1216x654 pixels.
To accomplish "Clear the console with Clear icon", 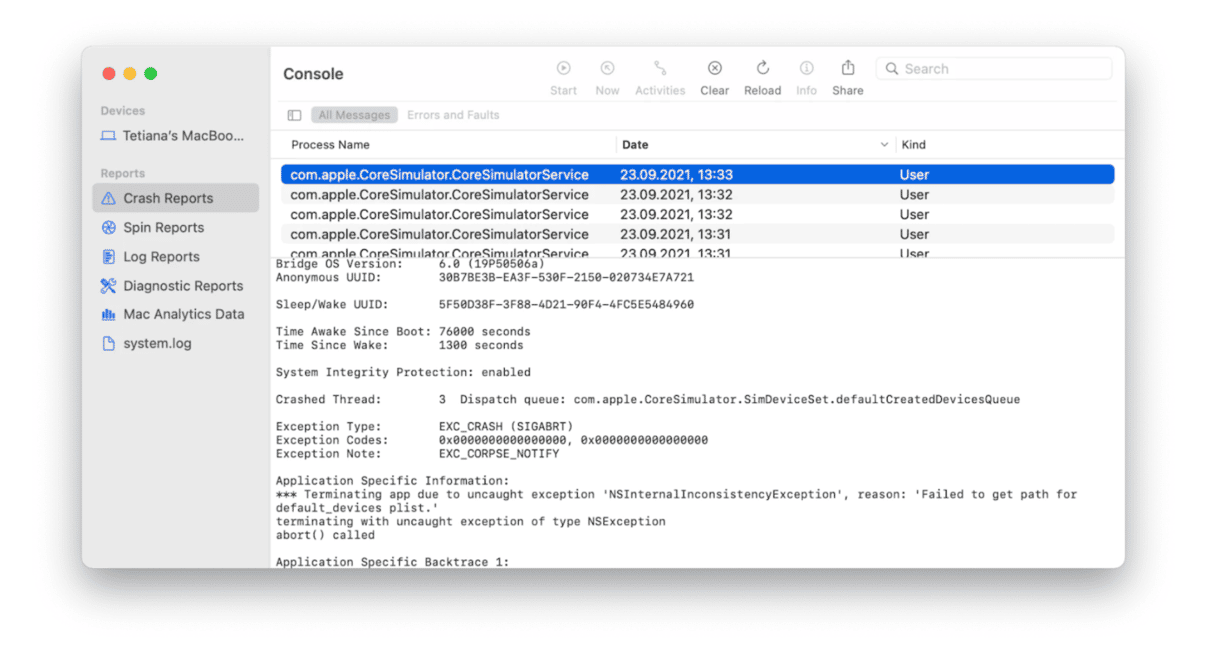I will (714, 69).
